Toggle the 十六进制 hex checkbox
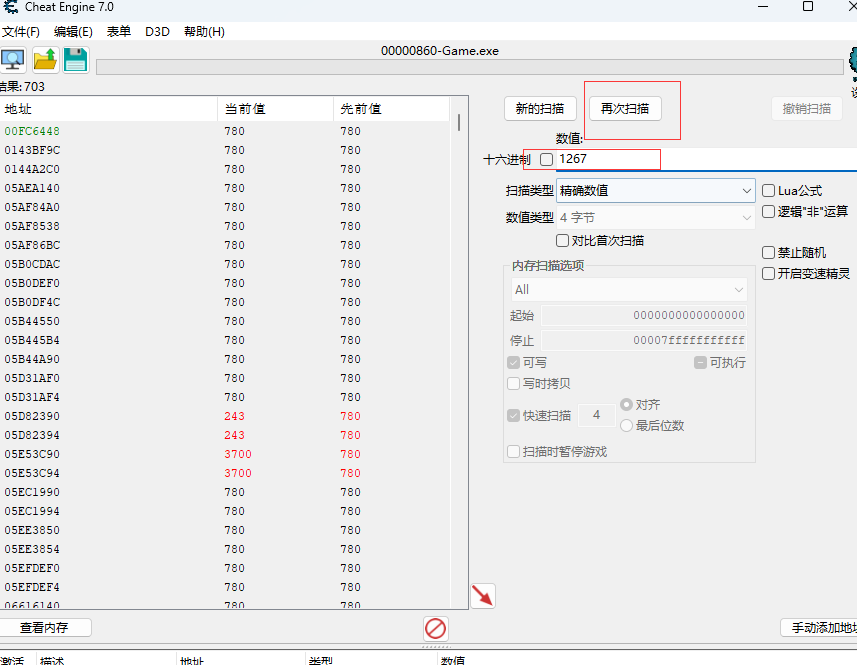Screen dimensions: 857x665 (547, 159)
